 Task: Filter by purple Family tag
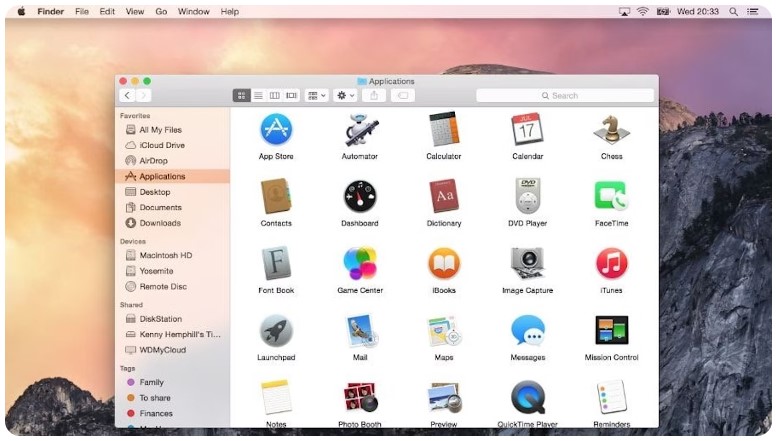point(173,382)
